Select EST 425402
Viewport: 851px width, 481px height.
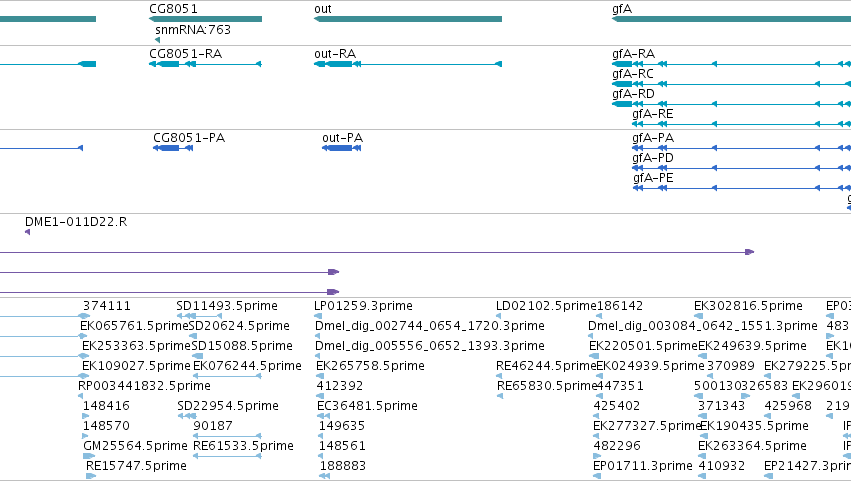pos(617,407)
